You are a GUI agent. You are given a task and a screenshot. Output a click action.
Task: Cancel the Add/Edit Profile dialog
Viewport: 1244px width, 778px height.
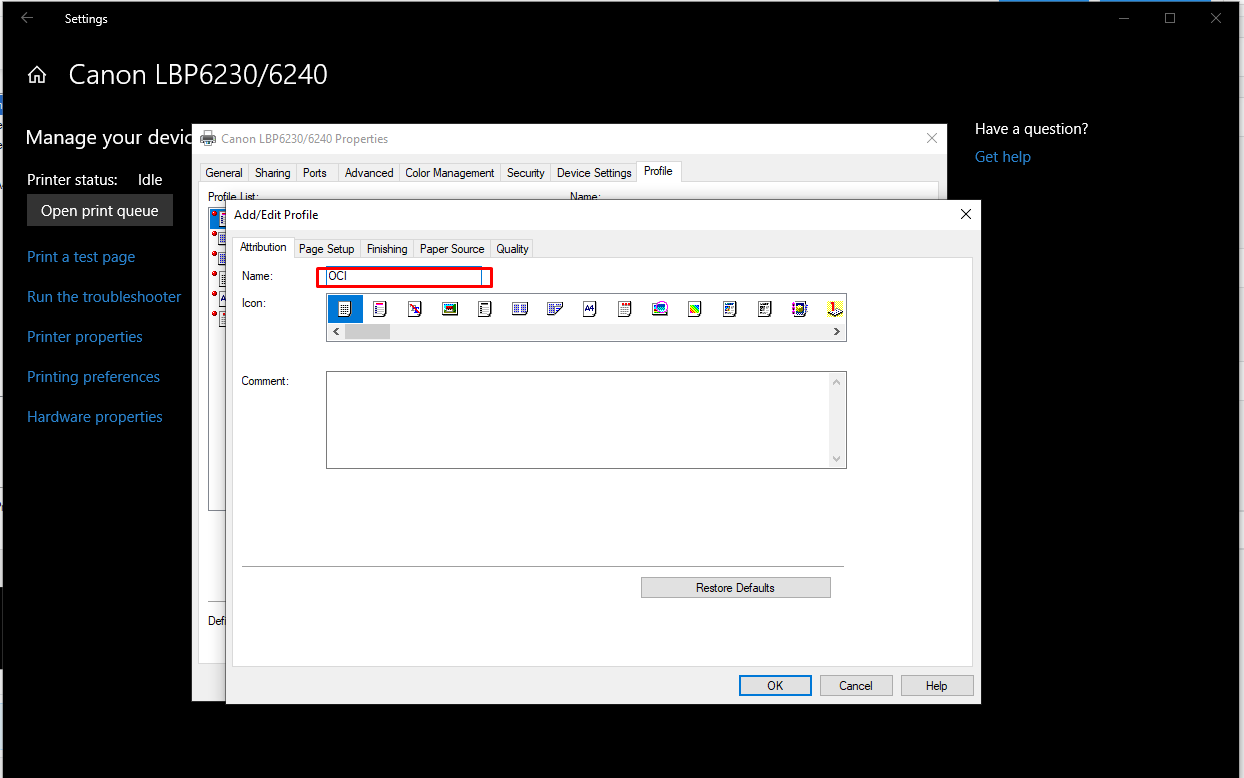(x=856, y=686)
